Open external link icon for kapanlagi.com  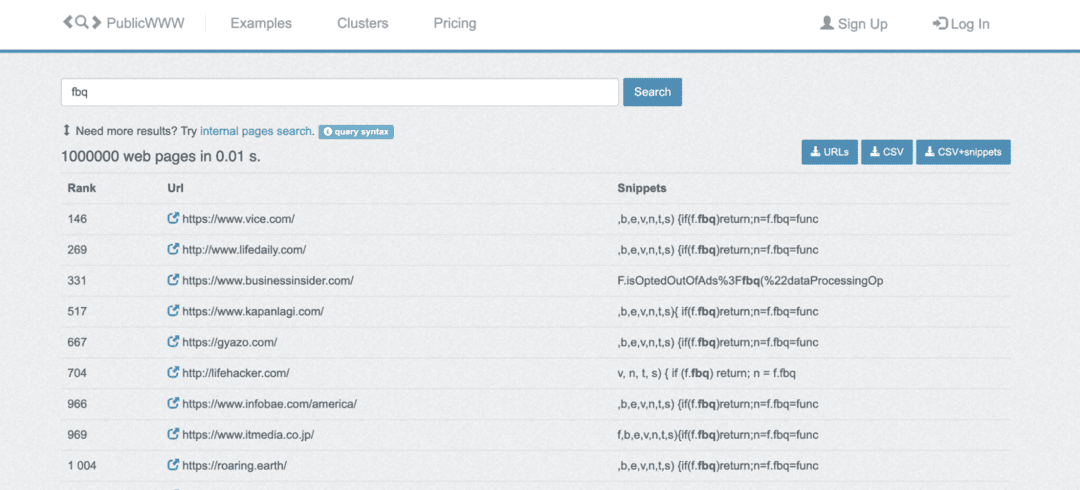pos(173,312)
